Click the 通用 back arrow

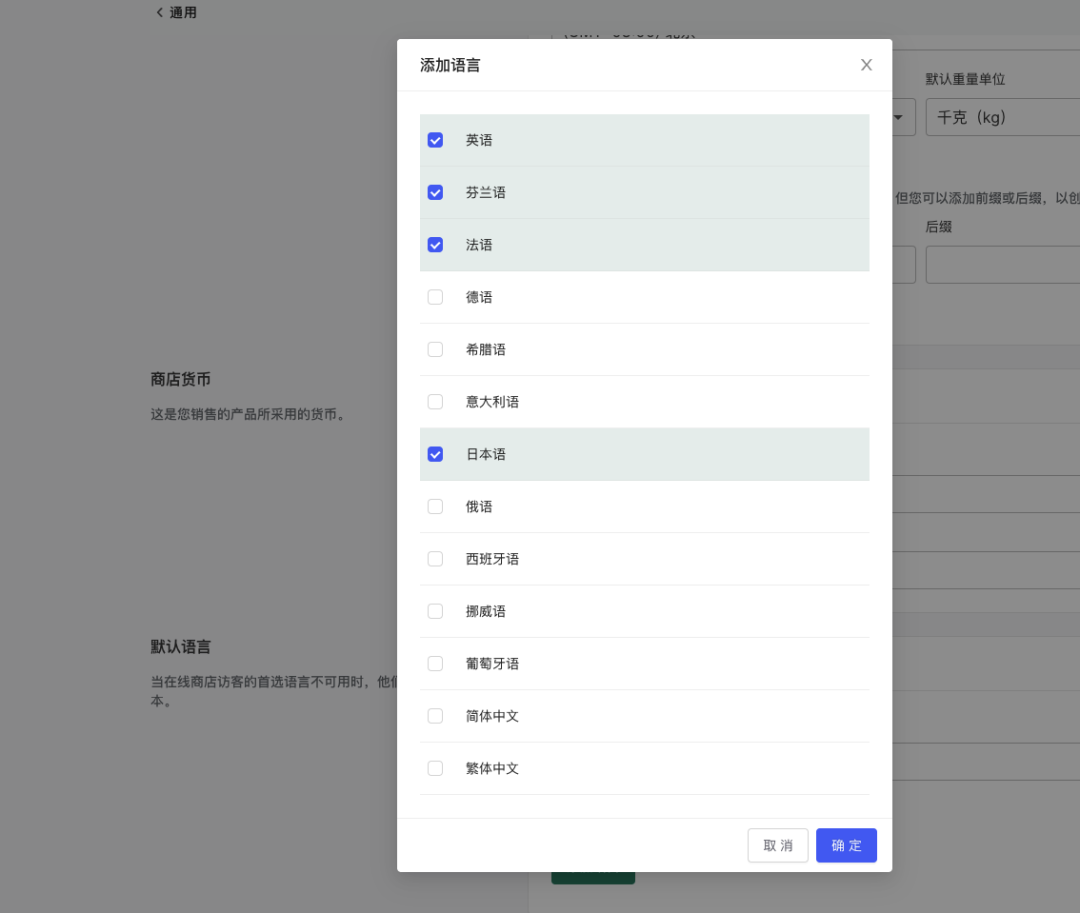tap(160, 13)
